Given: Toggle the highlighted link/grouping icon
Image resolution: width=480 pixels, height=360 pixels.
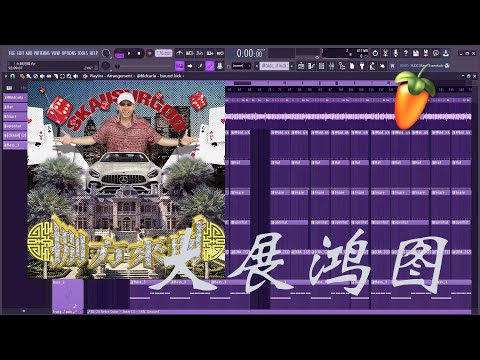Looking at the screenshot, I should click(x=210, y=66).
